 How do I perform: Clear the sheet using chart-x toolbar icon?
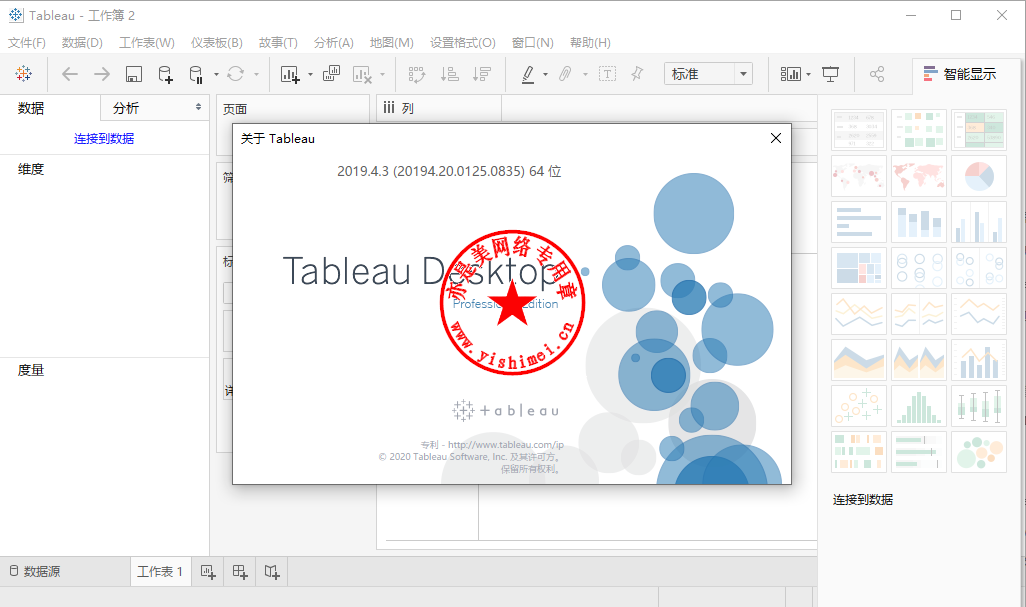pos(362,75)
